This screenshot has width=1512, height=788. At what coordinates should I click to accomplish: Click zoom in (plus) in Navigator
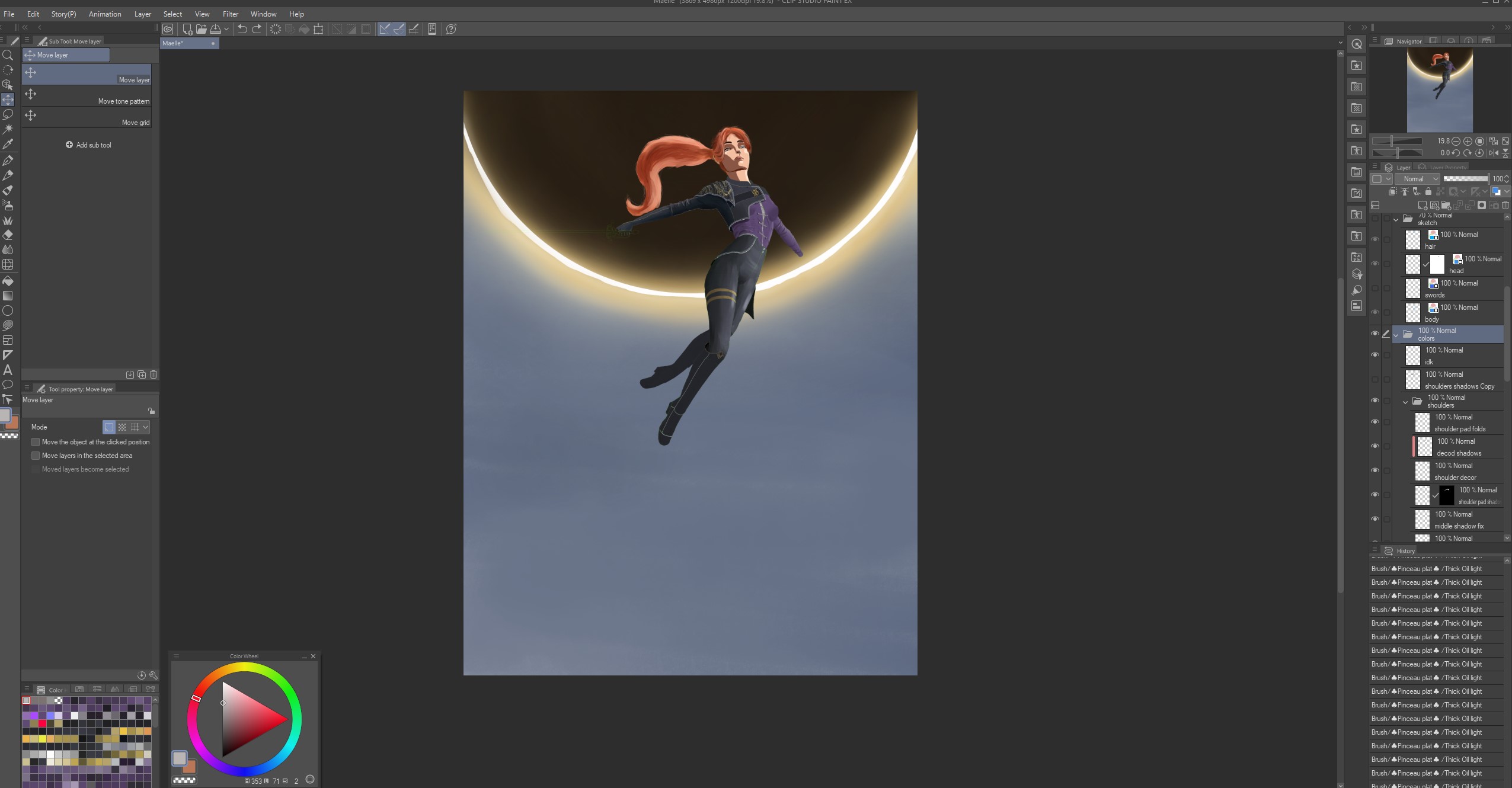point(1468,141)
